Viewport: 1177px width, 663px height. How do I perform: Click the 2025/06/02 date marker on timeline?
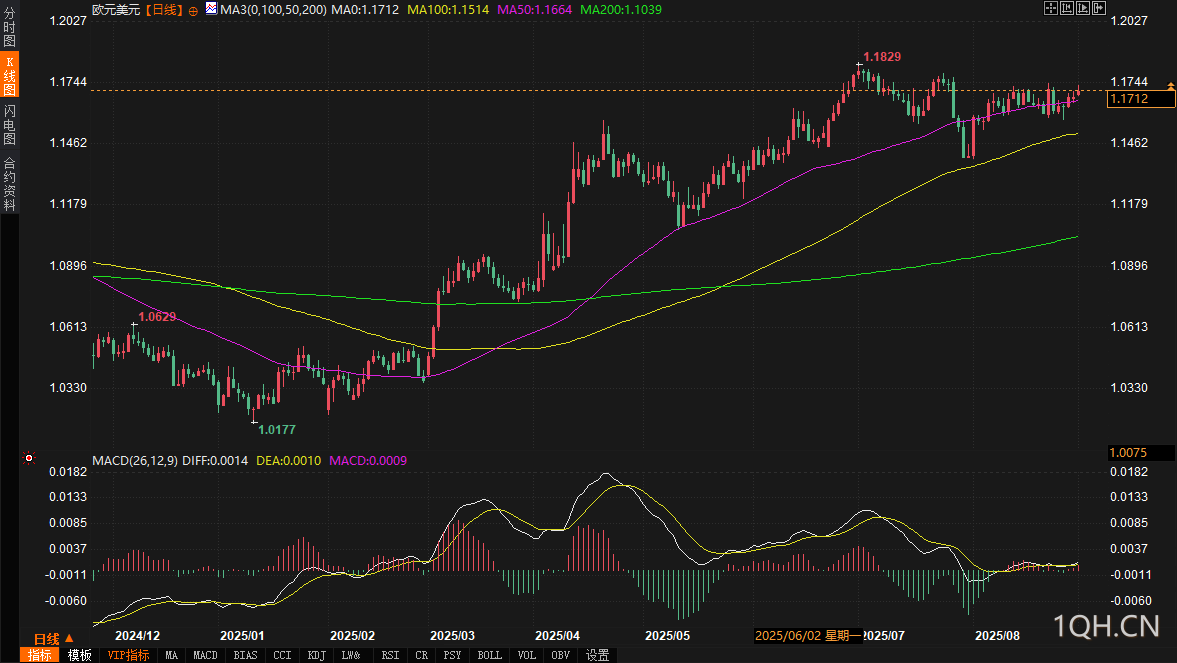coord(806,636)
